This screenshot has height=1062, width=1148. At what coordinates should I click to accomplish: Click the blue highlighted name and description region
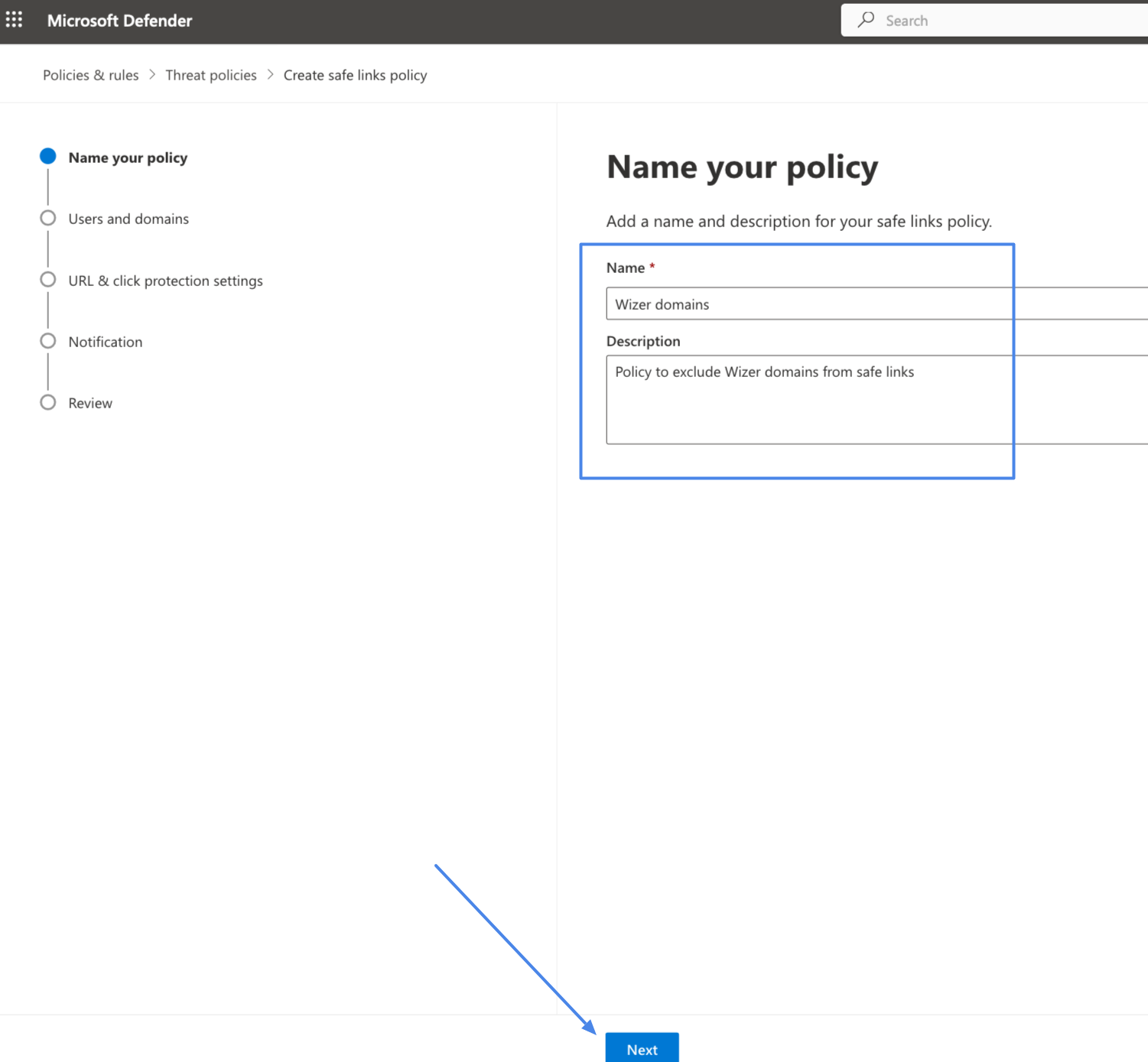[x=797, y=359]
